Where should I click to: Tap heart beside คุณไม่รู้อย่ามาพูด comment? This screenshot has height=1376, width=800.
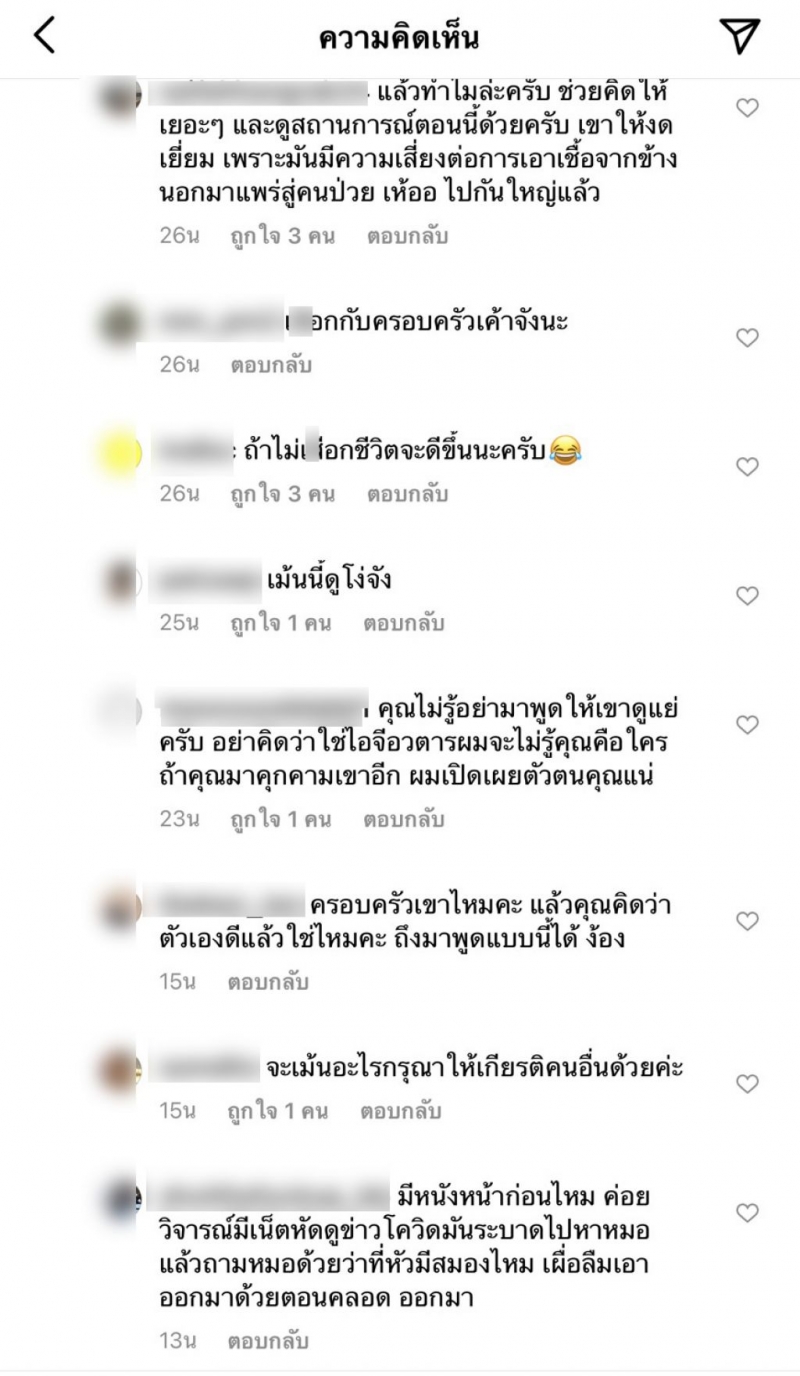[747, 724]
